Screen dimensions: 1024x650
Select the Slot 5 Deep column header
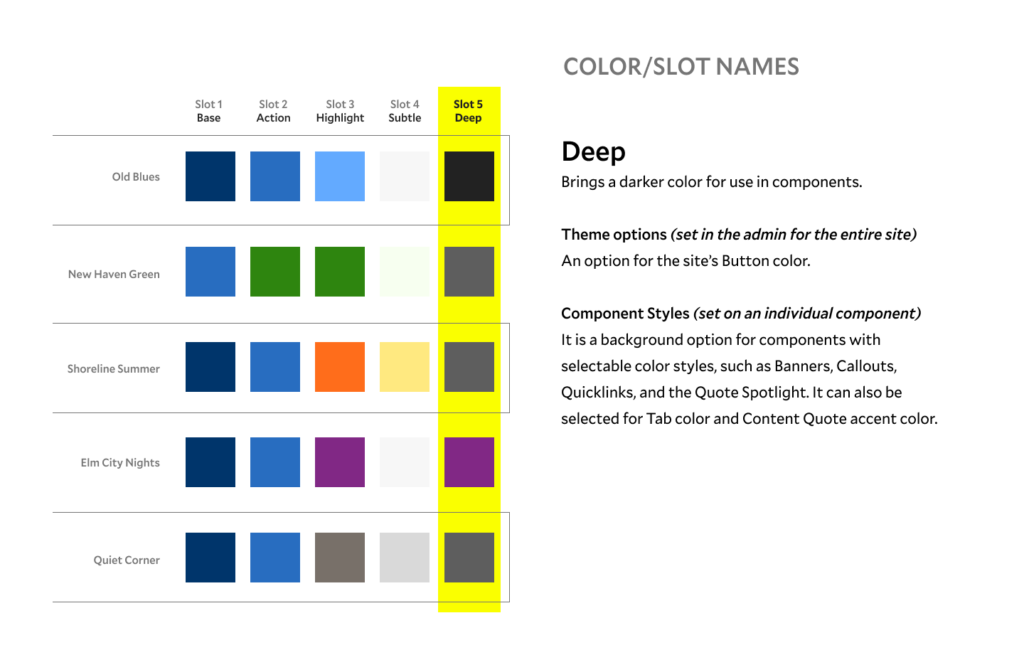[x=468, y=111]
